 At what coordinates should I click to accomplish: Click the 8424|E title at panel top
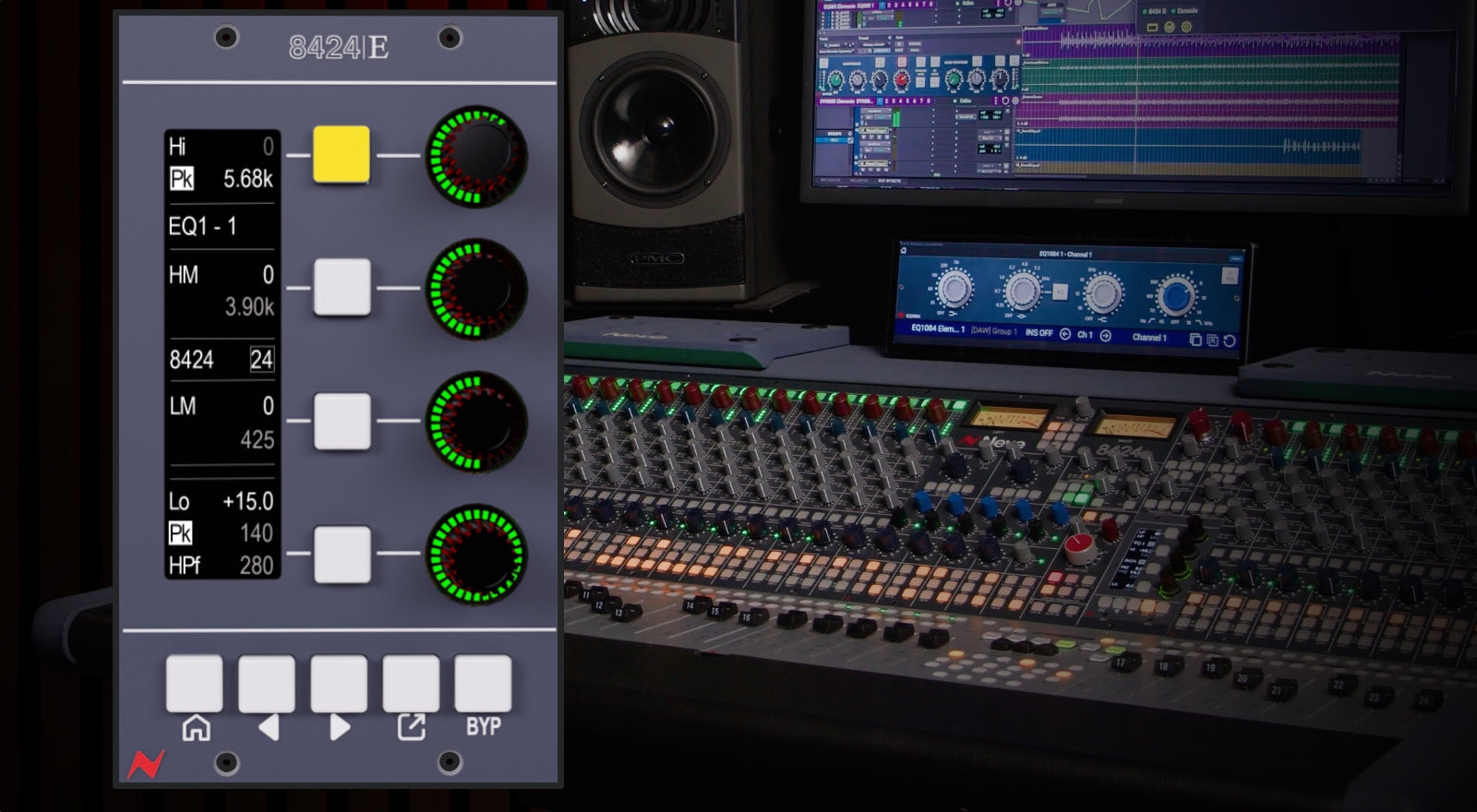(339, 47)
